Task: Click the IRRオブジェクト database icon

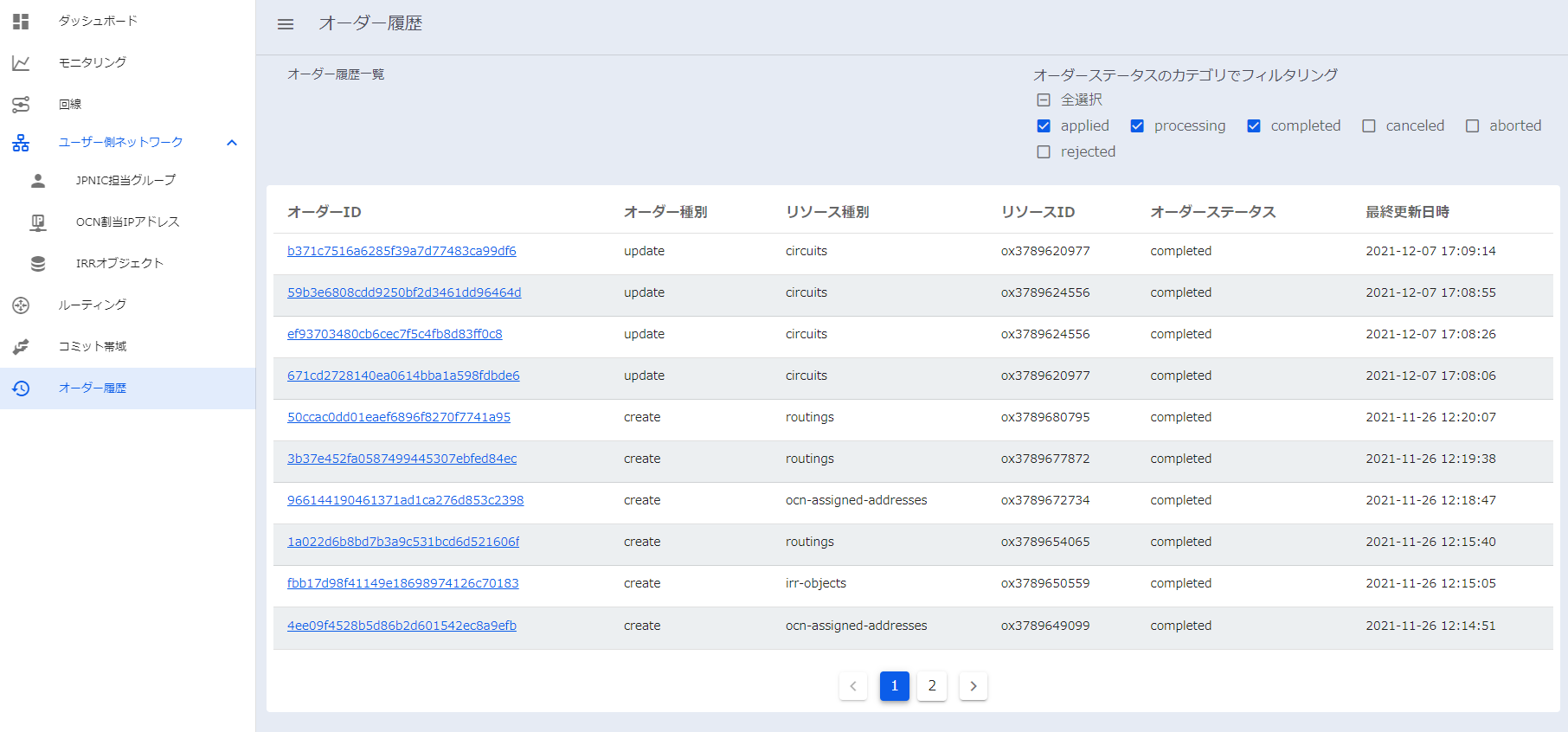Action: 38,264
